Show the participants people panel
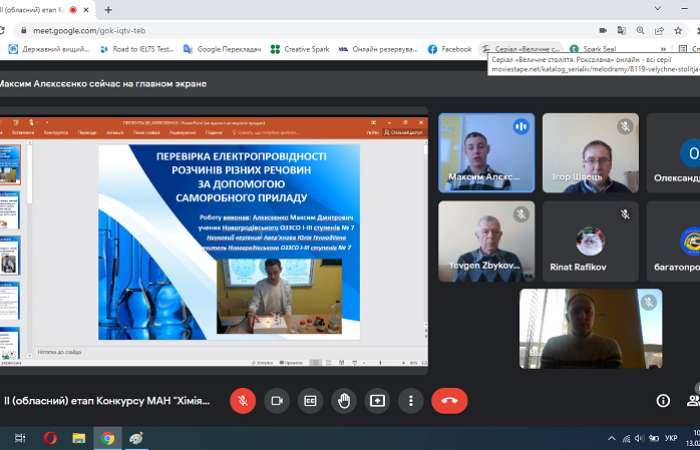 point(693,400)
